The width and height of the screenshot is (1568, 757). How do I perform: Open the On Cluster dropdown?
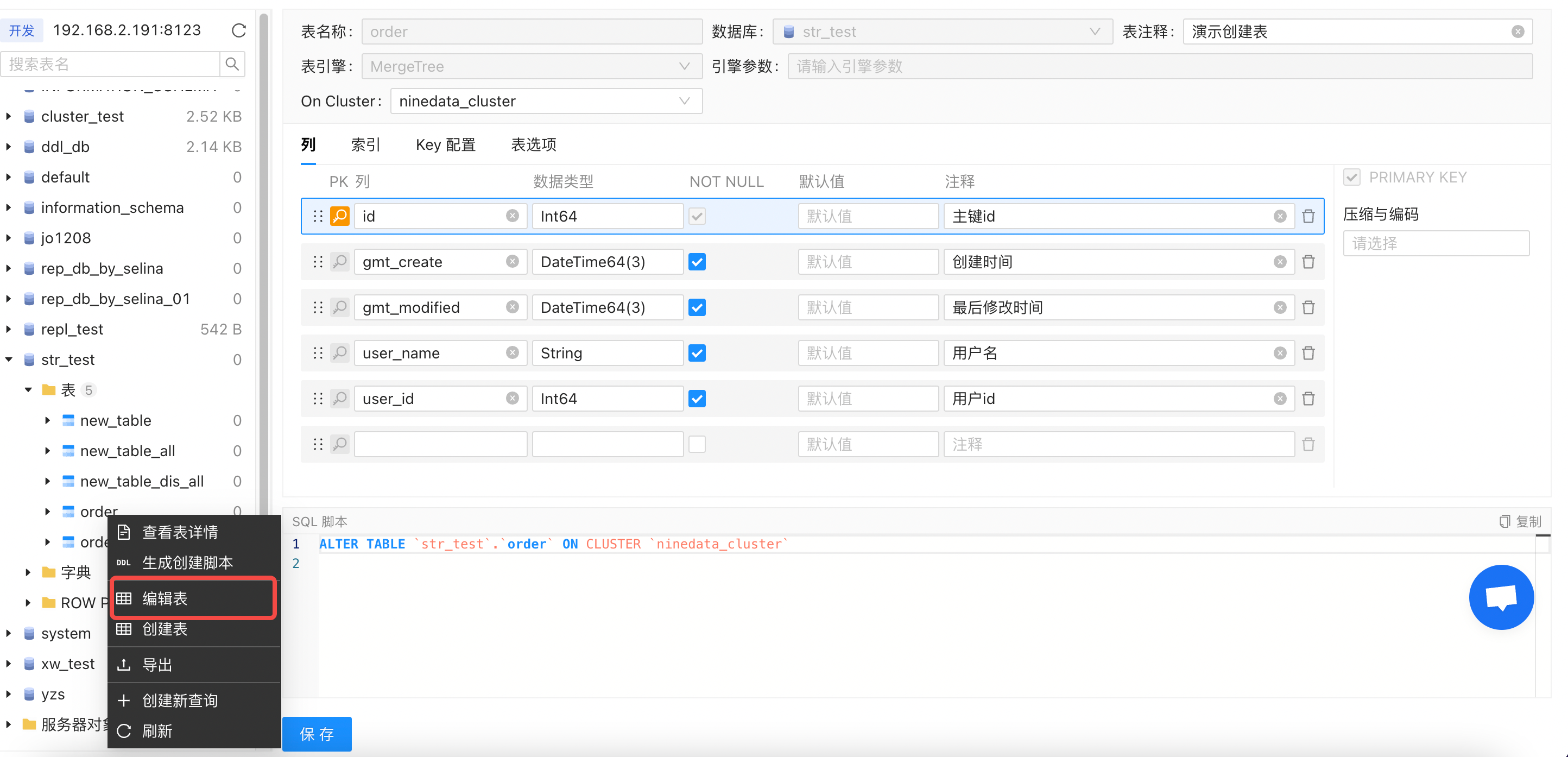pos(546,101)
